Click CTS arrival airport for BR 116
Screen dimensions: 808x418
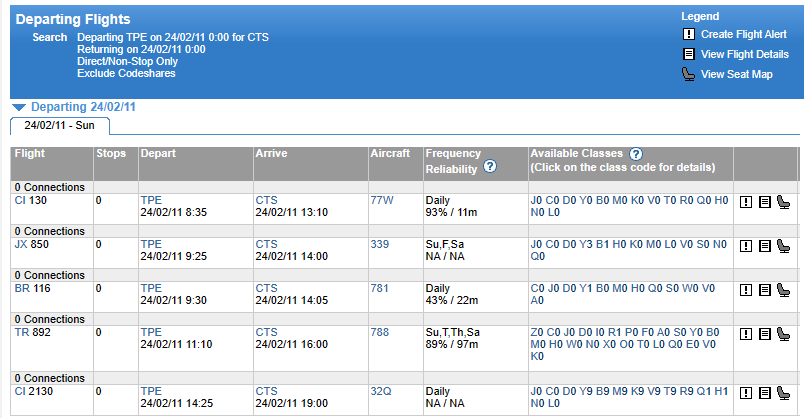tap(266, 288)
